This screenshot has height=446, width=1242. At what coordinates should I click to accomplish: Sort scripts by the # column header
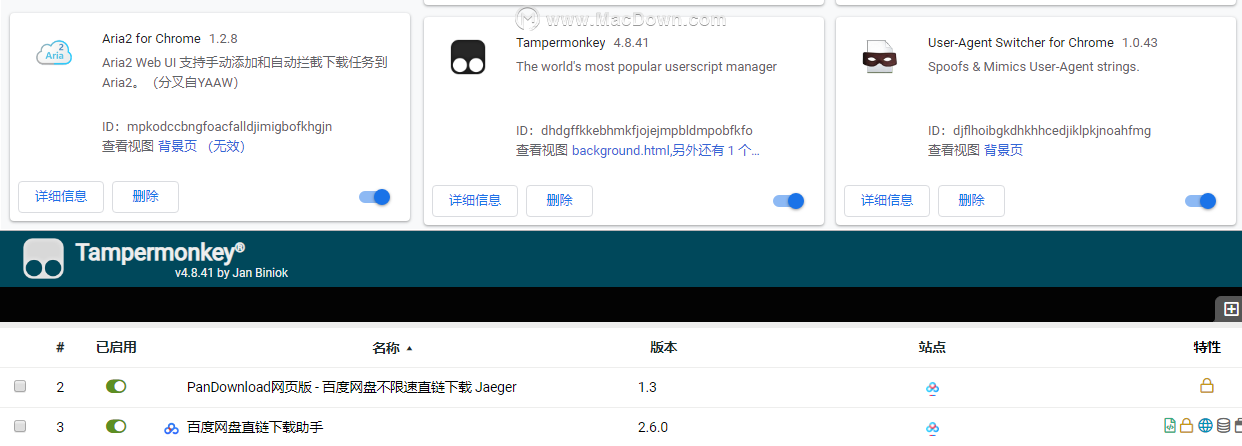click(x=60, y=348)
